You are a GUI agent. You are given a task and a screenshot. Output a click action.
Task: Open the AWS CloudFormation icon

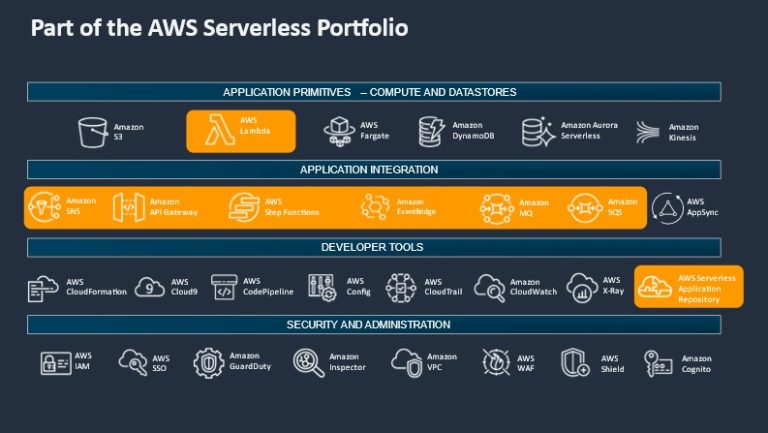[43, 288]
